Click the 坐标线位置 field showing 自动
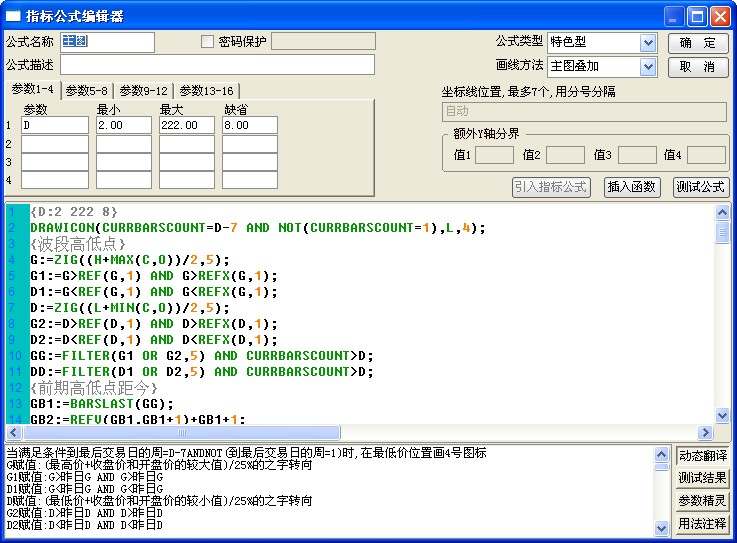This screenshot has width=737, height=543. click(584, 112)
